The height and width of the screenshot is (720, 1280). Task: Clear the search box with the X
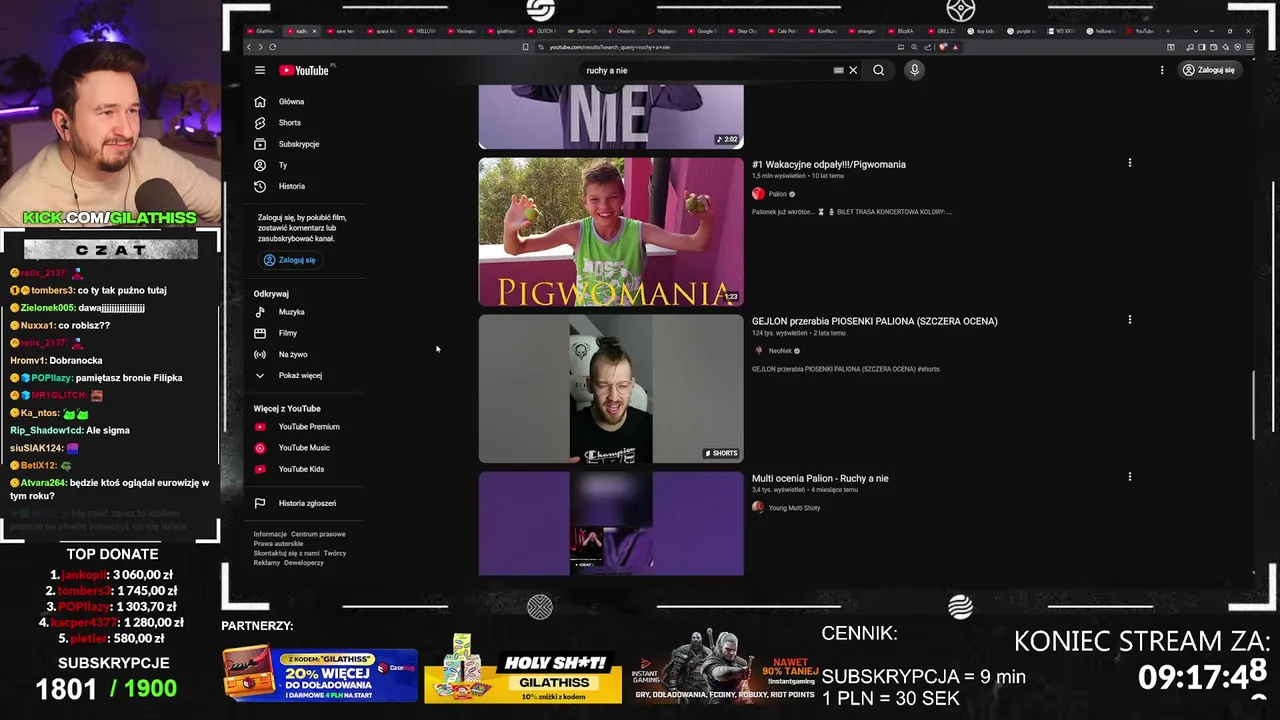tap(853, 70)
